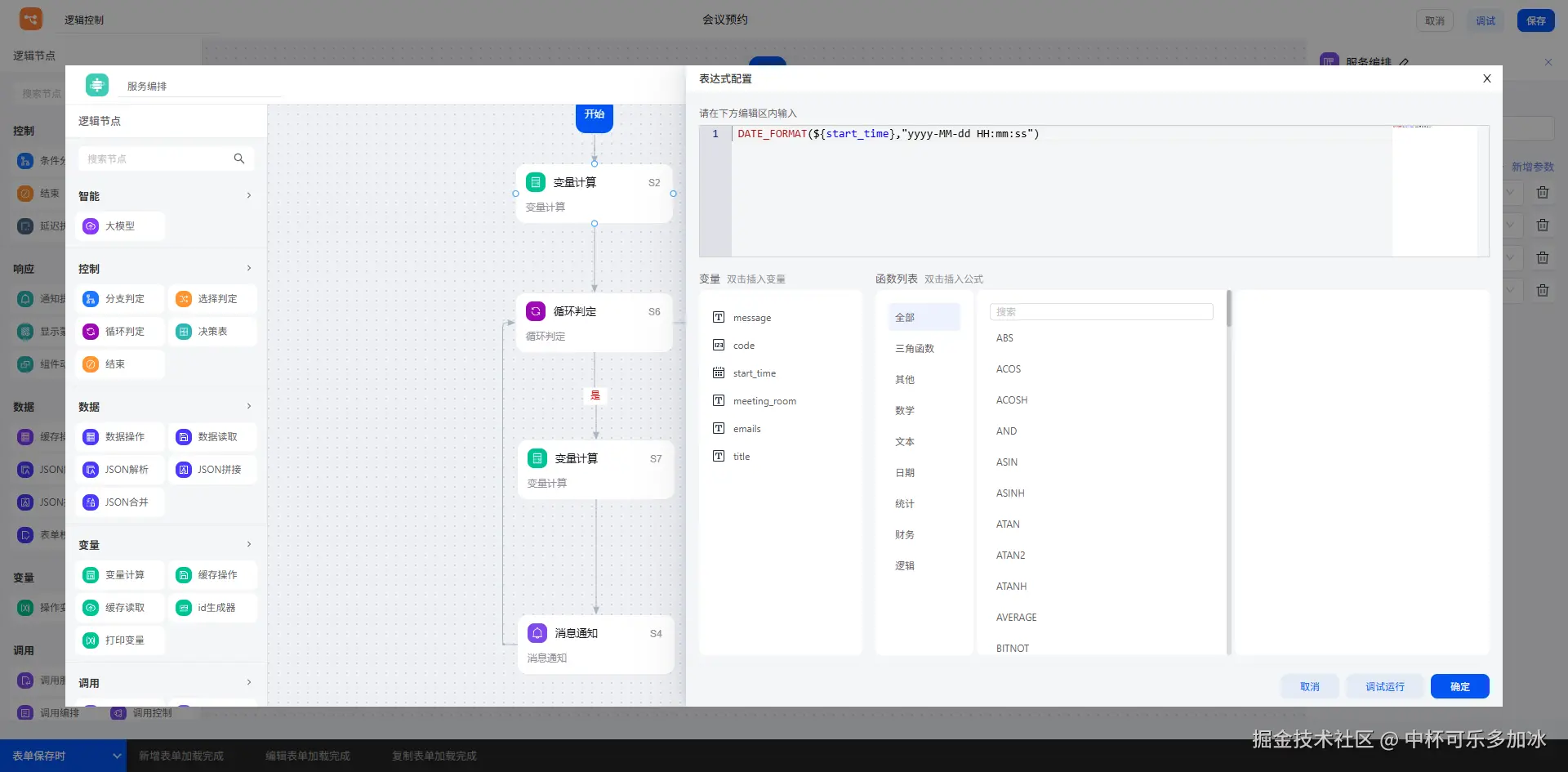The image size is (1568, 772).
Task: Filter functions by 三角函数 category
Action: pyautogui.click(x=924, y=349)
